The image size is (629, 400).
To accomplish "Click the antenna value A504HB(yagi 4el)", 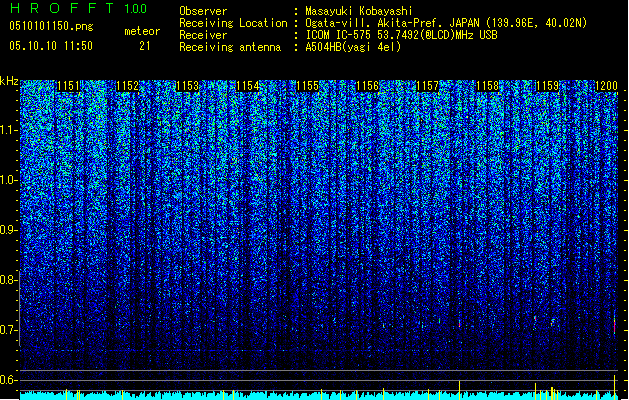I will (x=353, y=47).
